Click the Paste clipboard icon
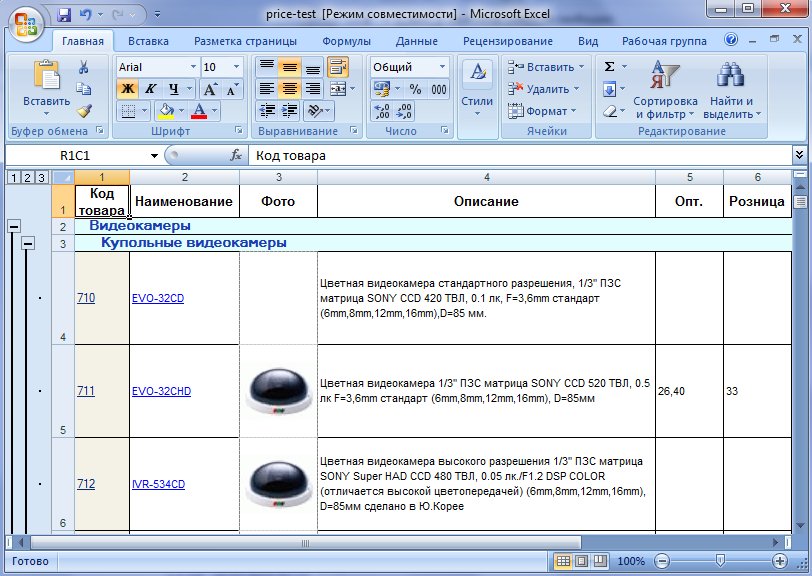This screenshot has width=812, height=576. (x=47, y=75)
